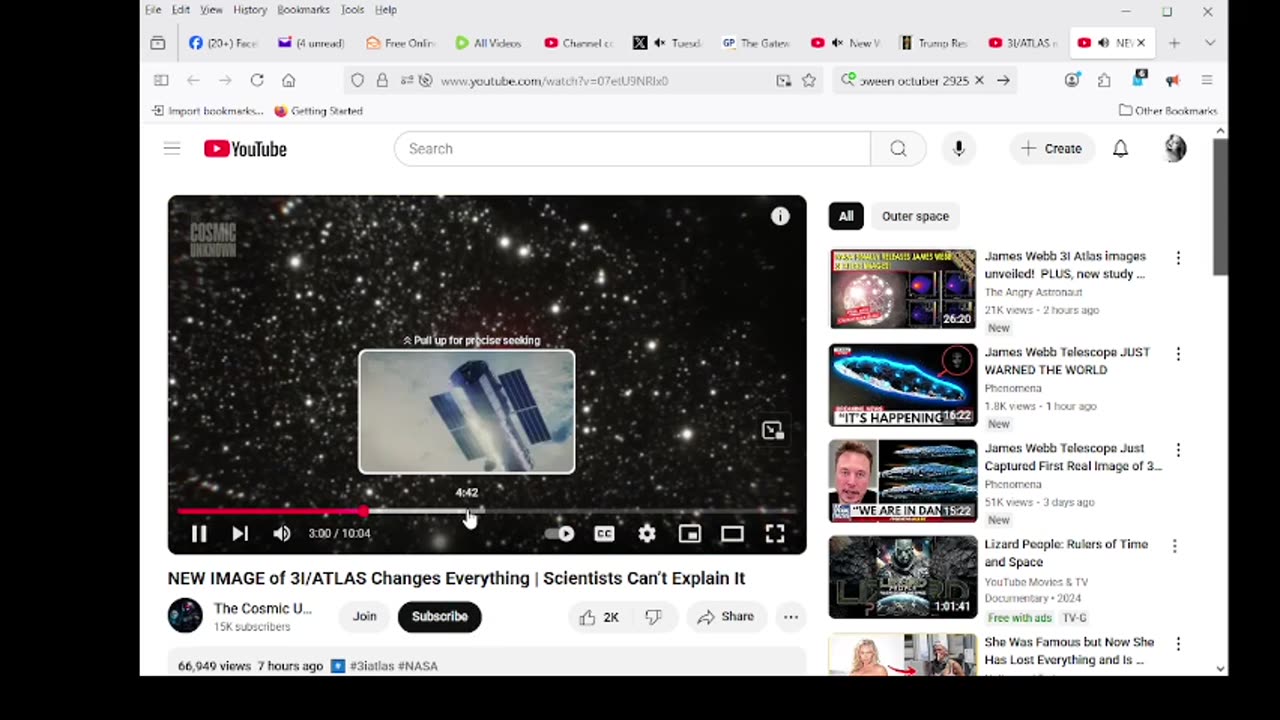Close the active YouTube browser tab

1141,43
